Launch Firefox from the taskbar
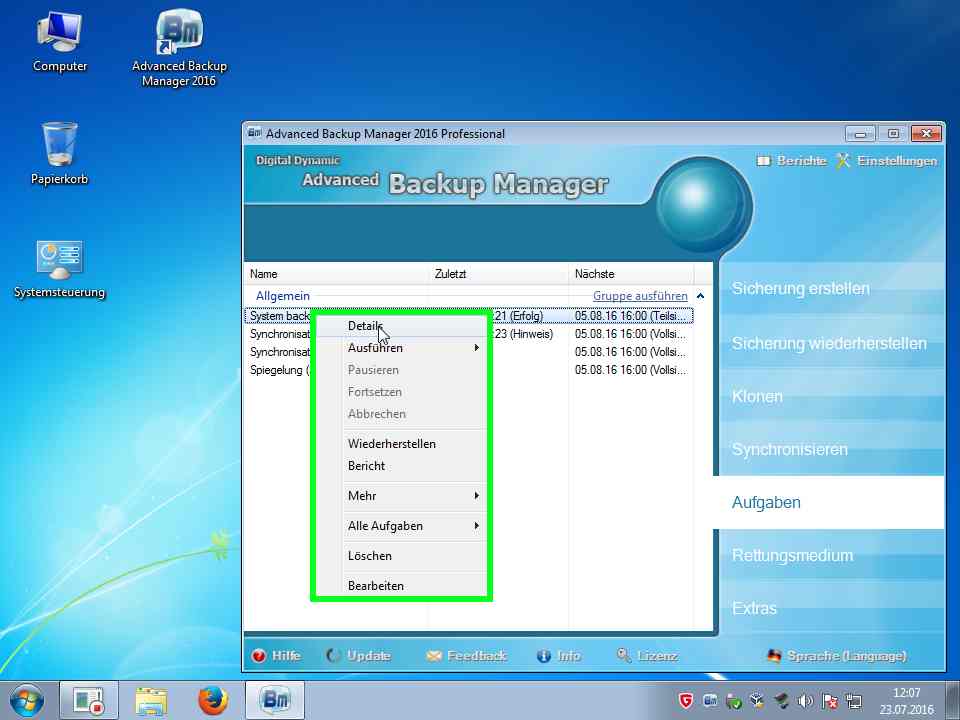This screenshot has width=960, height=720. pyautogui.click(x=213, y=700)
